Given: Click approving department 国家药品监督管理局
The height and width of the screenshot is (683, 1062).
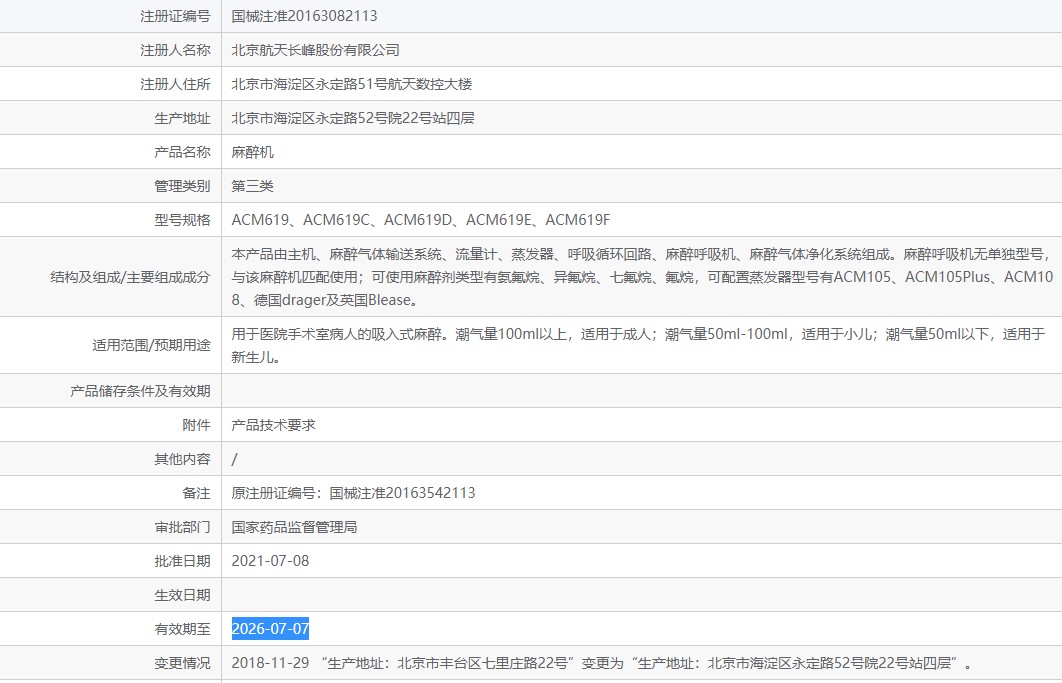Looking at the screenshot, I should 295,527.
